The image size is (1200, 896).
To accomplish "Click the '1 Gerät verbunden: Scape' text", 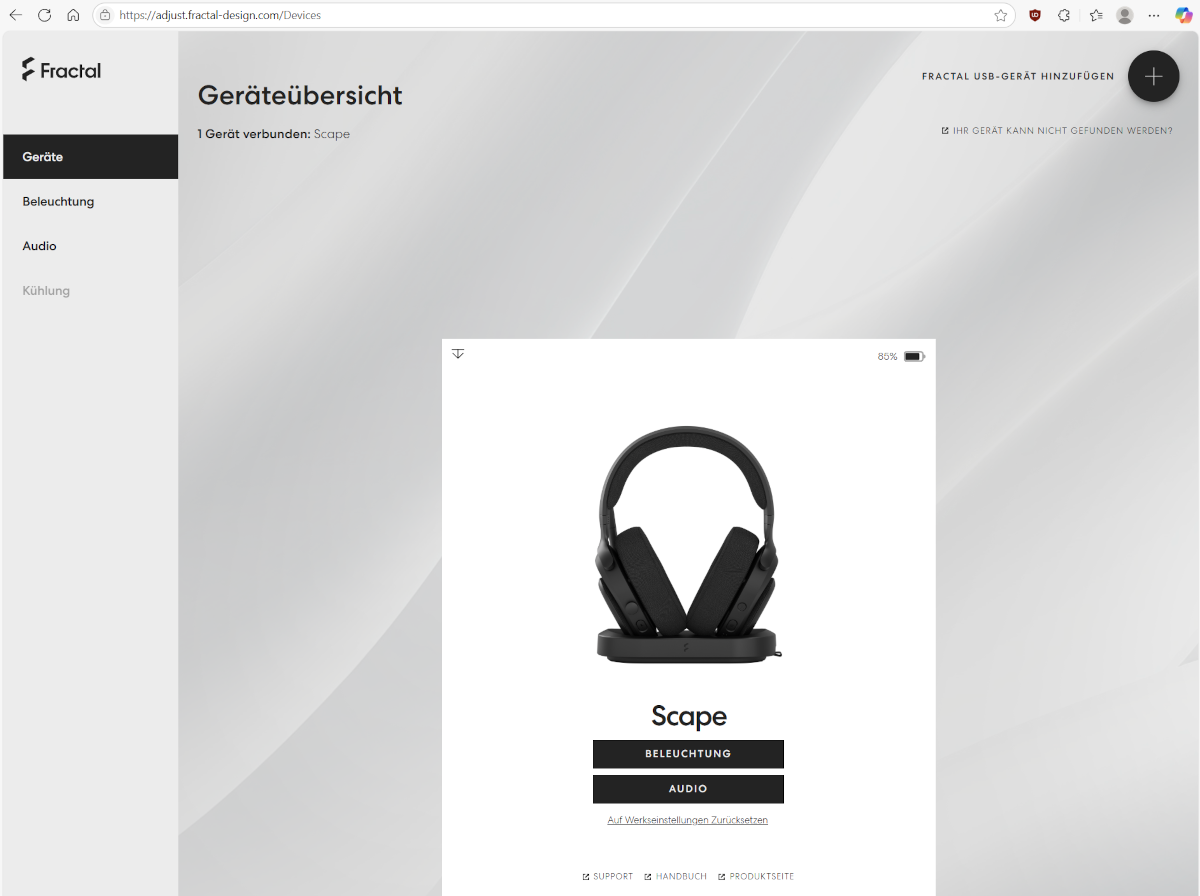I will [x=274, y=134].
